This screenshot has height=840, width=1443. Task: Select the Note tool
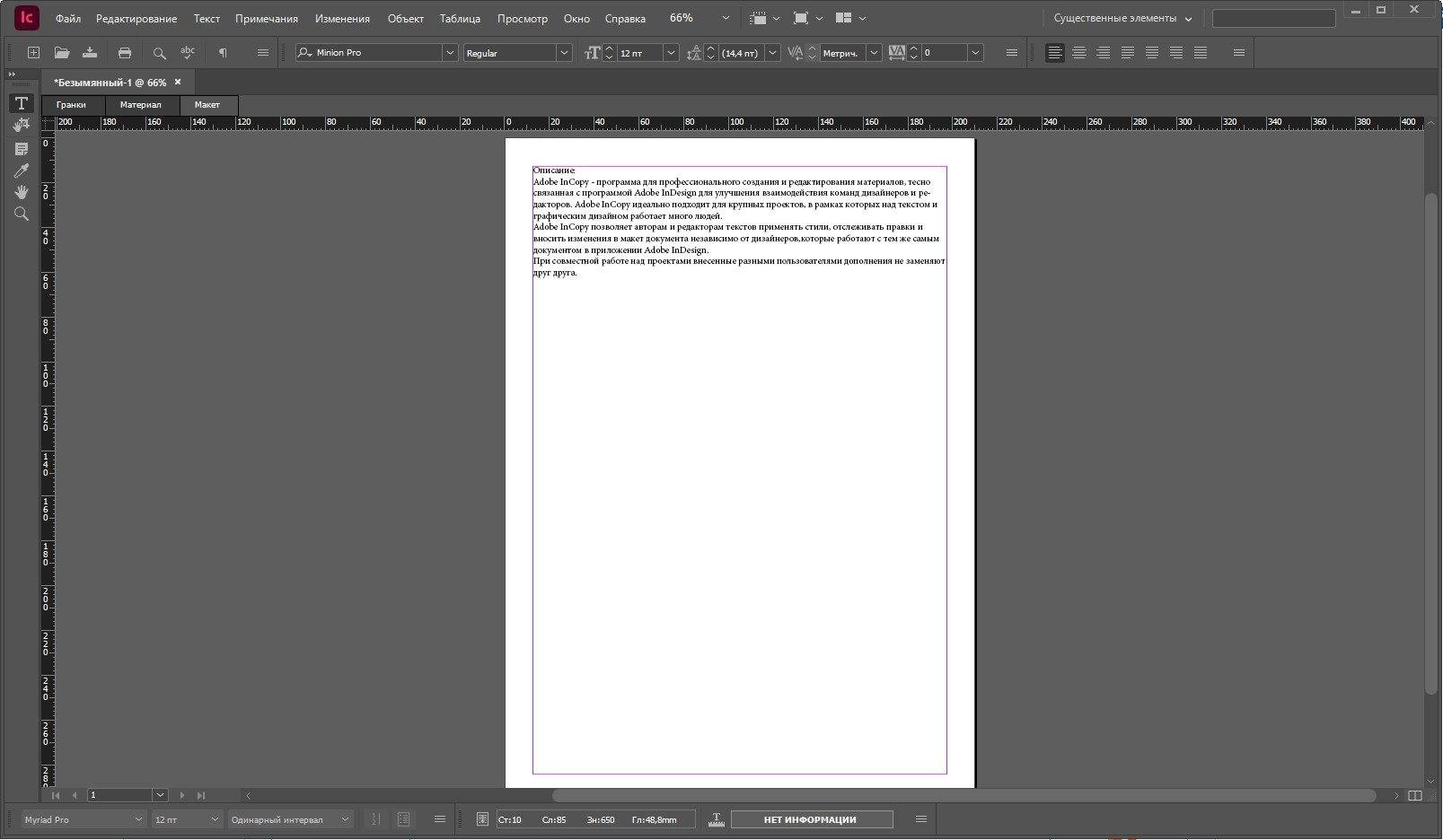(22, 148)
